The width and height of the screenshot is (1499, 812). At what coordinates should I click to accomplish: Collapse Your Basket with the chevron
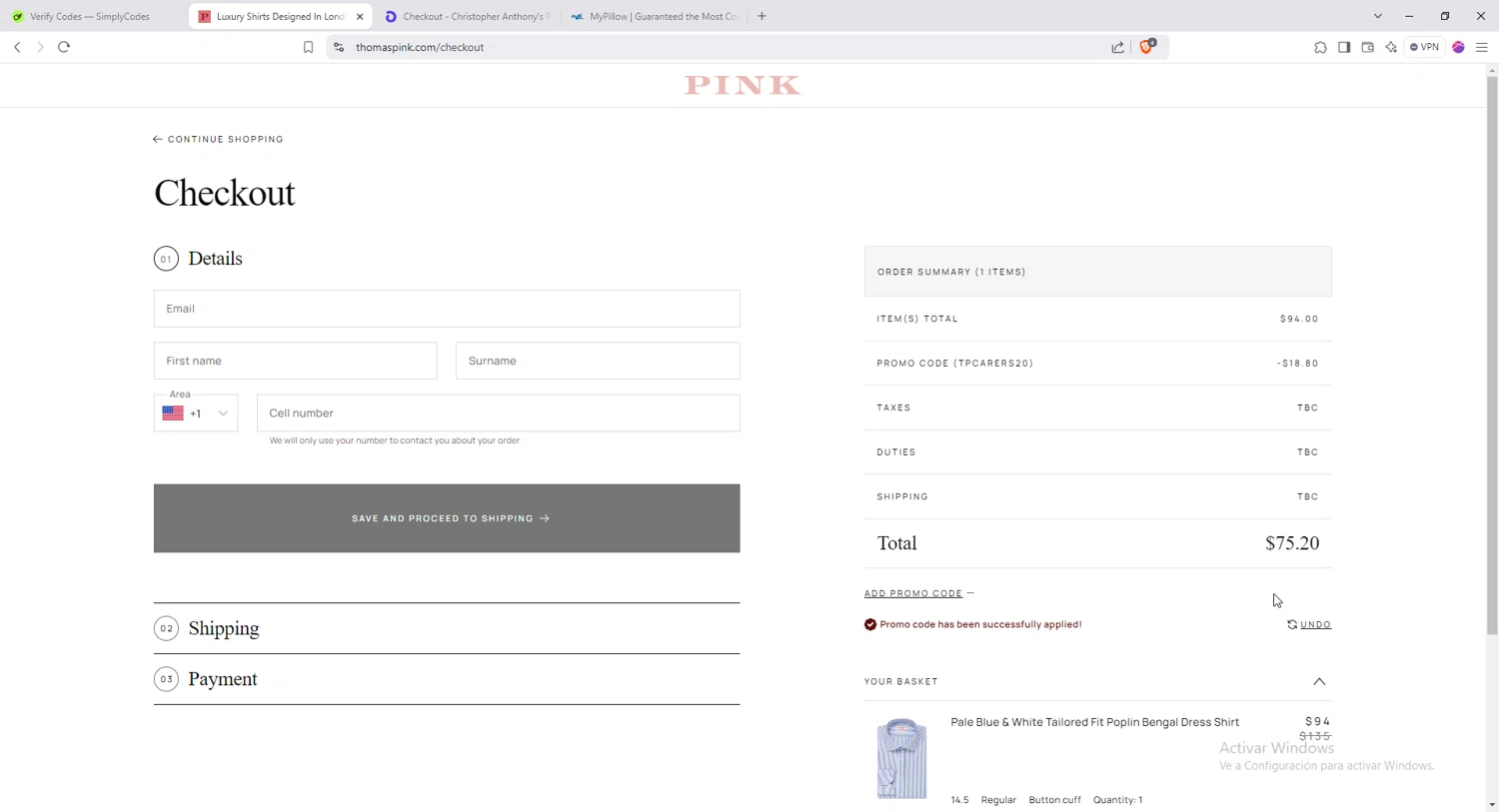click(1319, 681)
